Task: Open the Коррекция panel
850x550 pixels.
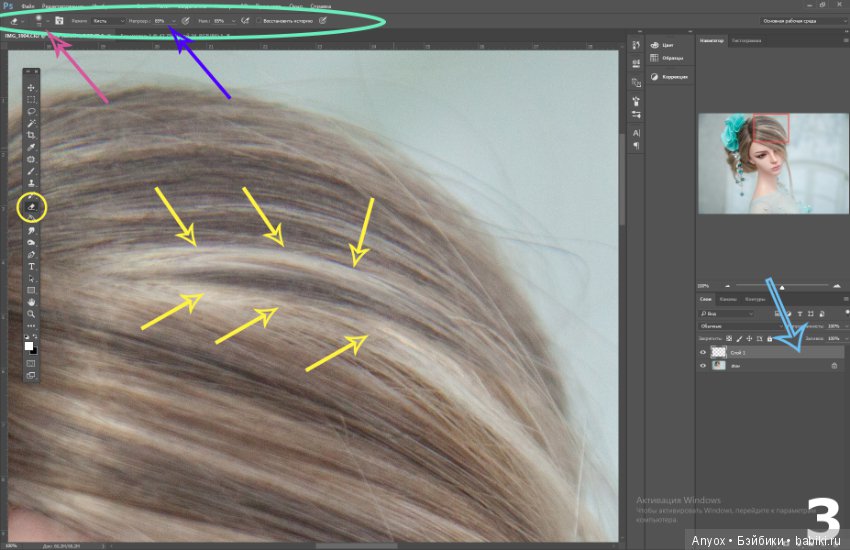Action: 669,77
